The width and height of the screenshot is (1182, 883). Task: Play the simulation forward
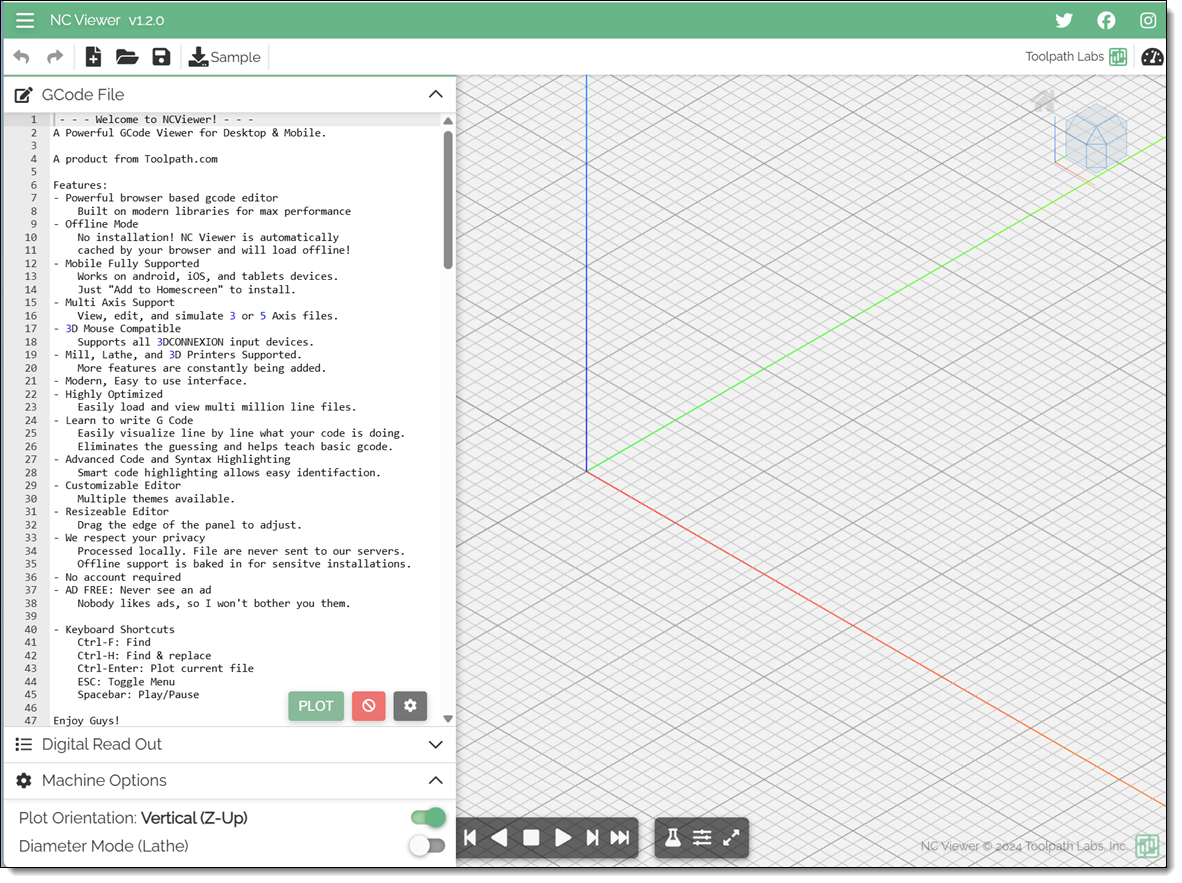click(562, 838)
